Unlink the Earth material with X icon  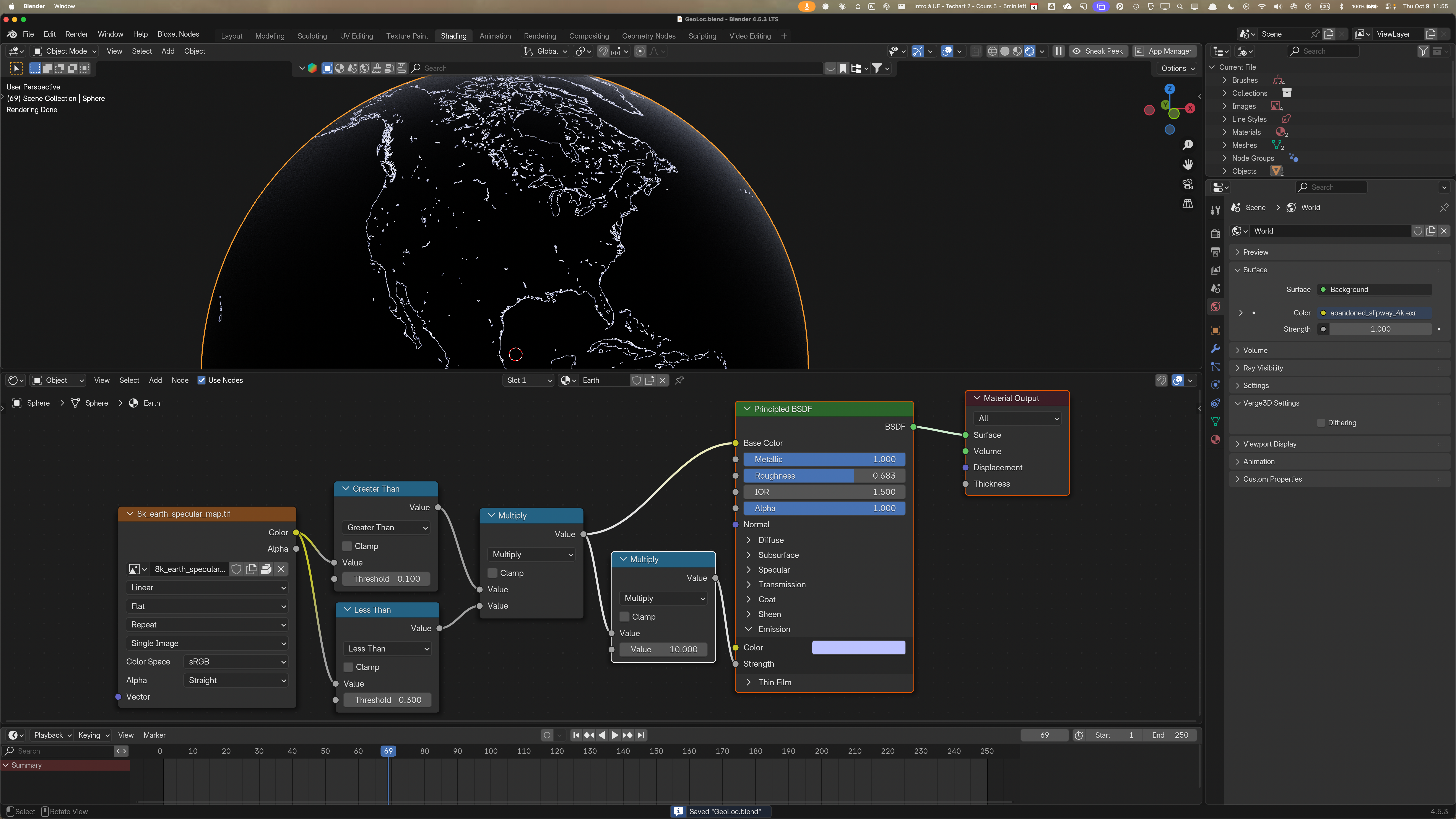(662, 380)
